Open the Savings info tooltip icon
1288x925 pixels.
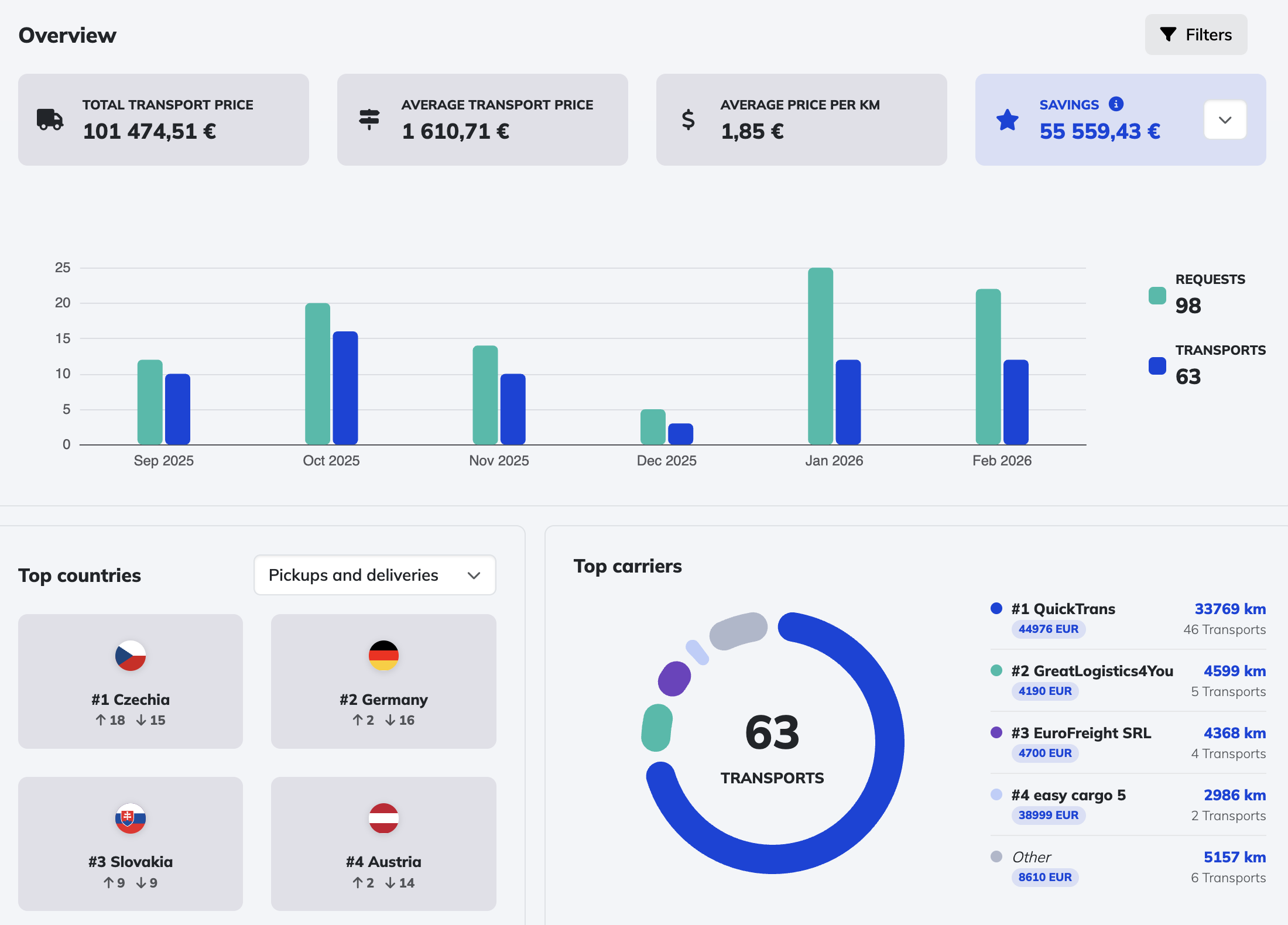1116,104
